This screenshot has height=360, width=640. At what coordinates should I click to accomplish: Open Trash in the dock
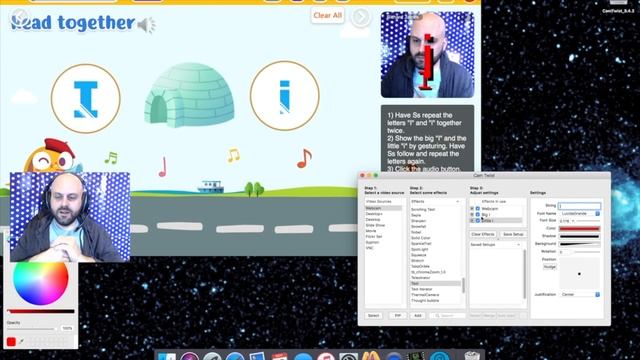point(472,356)
